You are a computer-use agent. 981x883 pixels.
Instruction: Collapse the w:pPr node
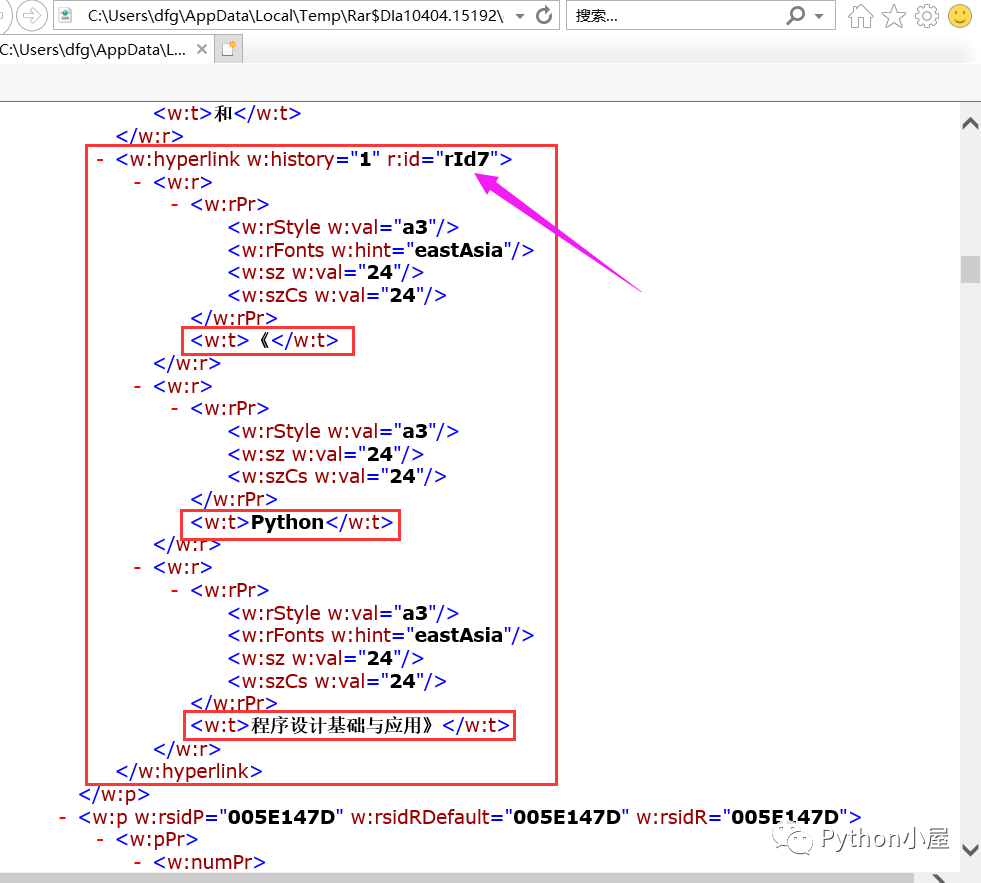100,840
